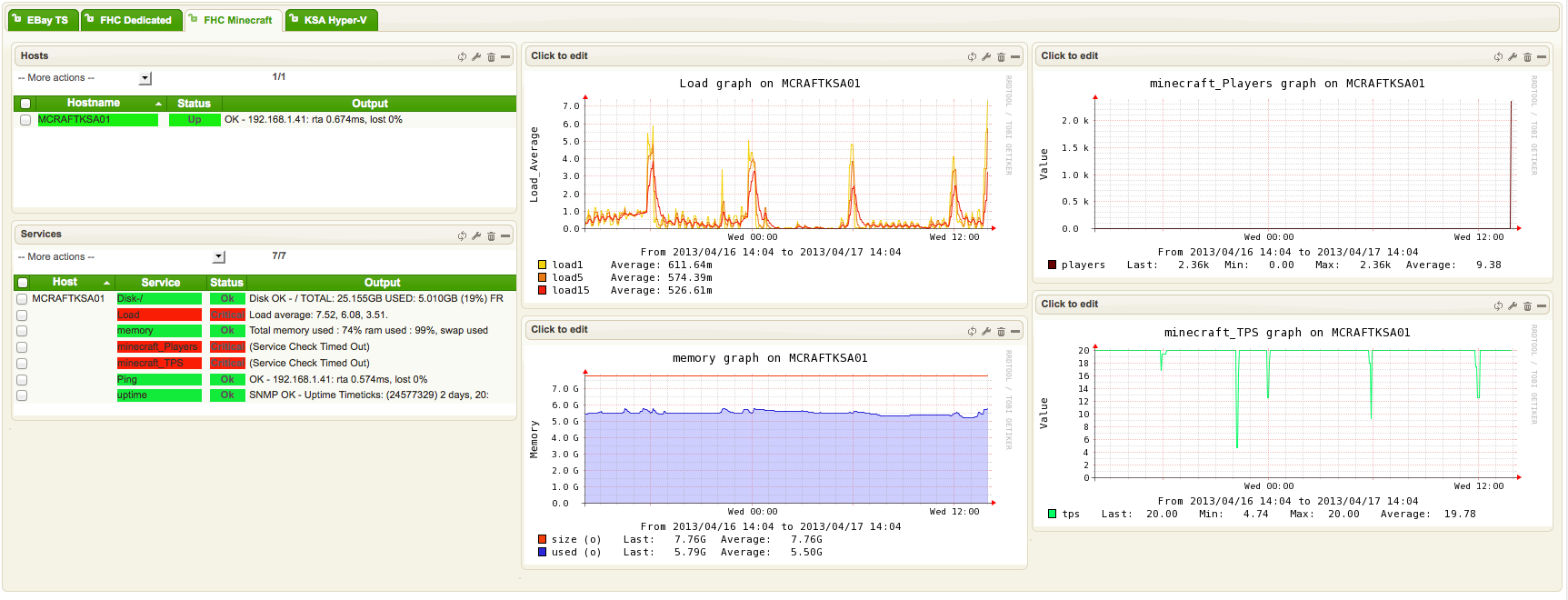Select the Load service row checkbox

(22, 315)
